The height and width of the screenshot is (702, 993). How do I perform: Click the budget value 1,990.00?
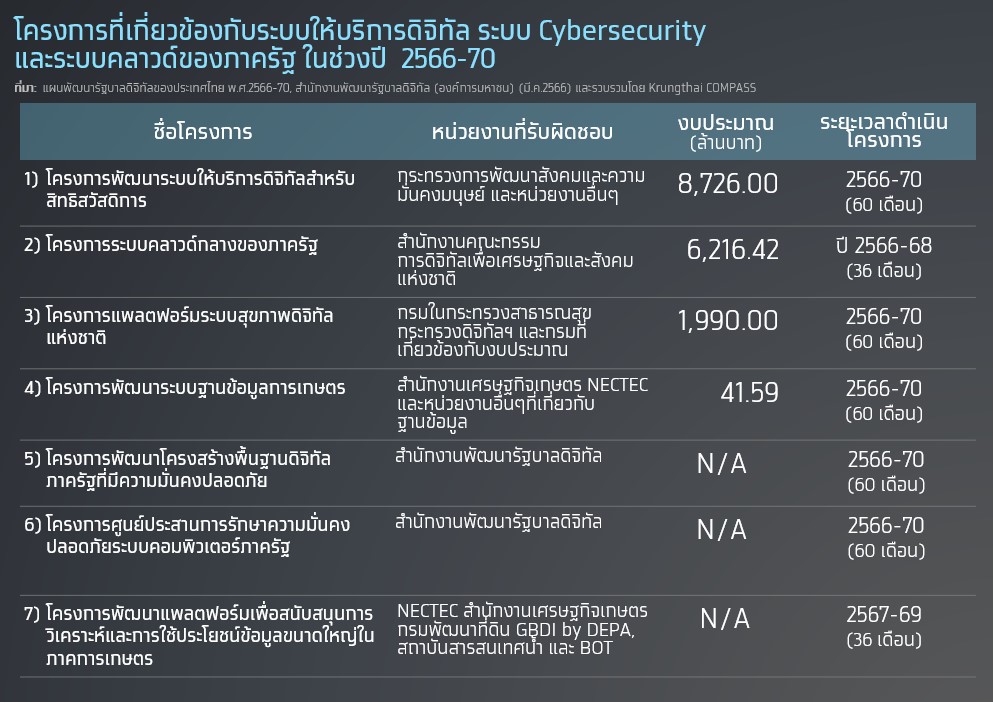[x=728, y=321]
